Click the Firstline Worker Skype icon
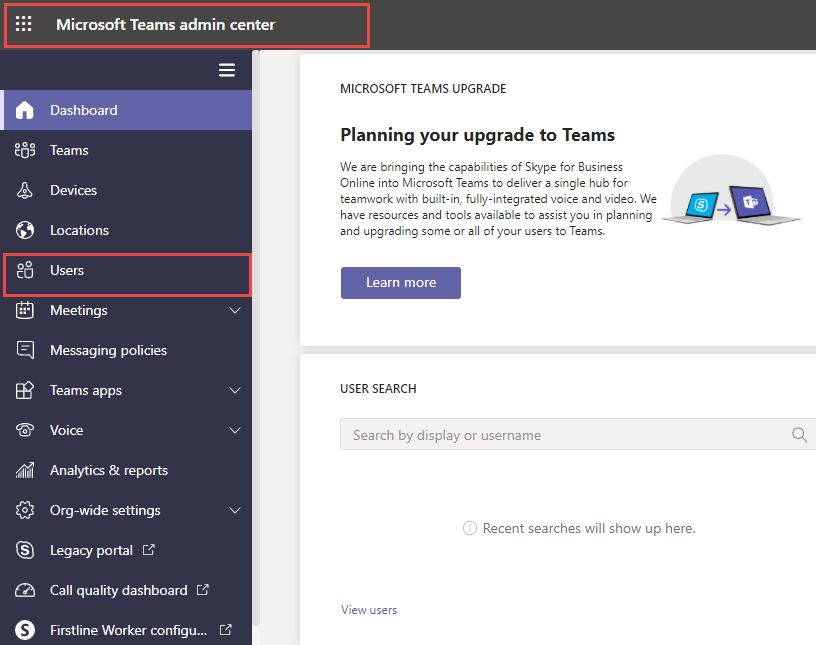Viewport: 816px width, 645px height. pos(24,630)
